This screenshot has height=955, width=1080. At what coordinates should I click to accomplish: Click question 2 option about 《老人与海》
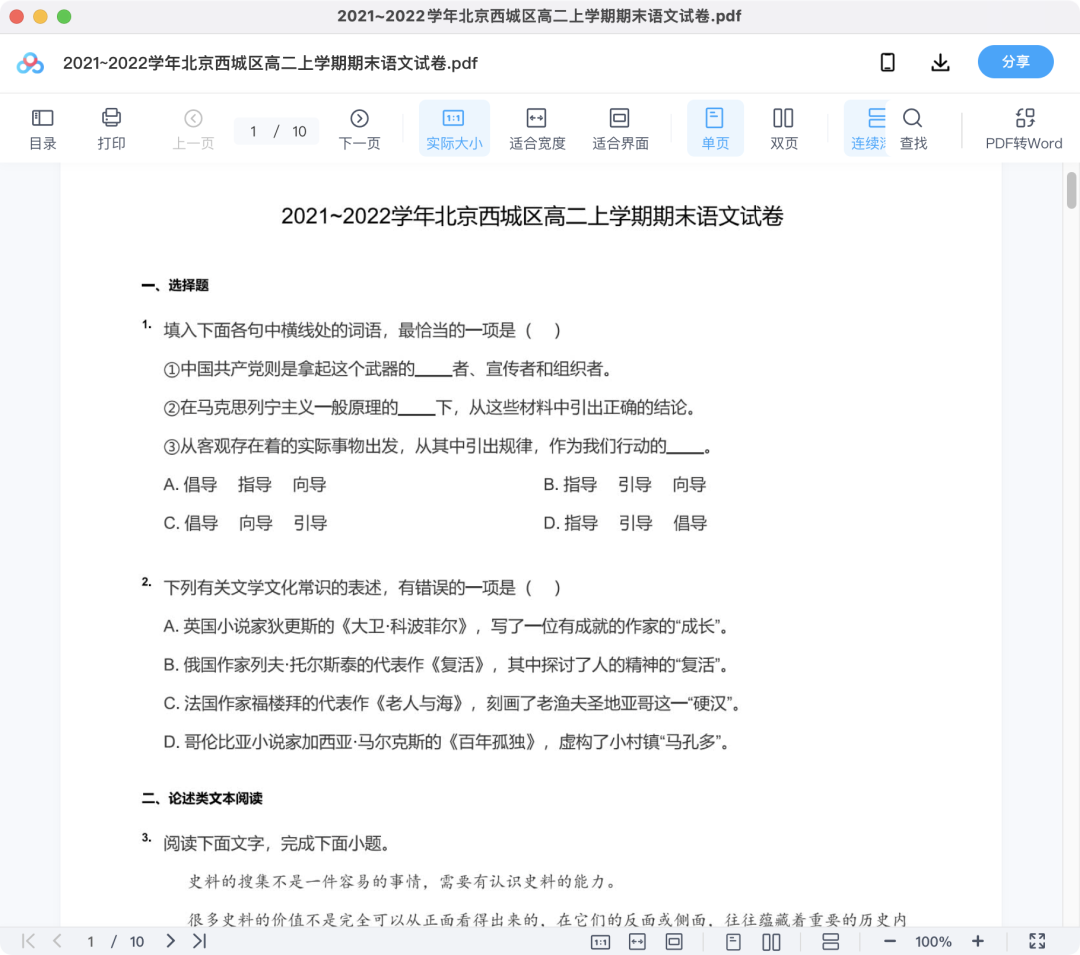pos(452,704)
